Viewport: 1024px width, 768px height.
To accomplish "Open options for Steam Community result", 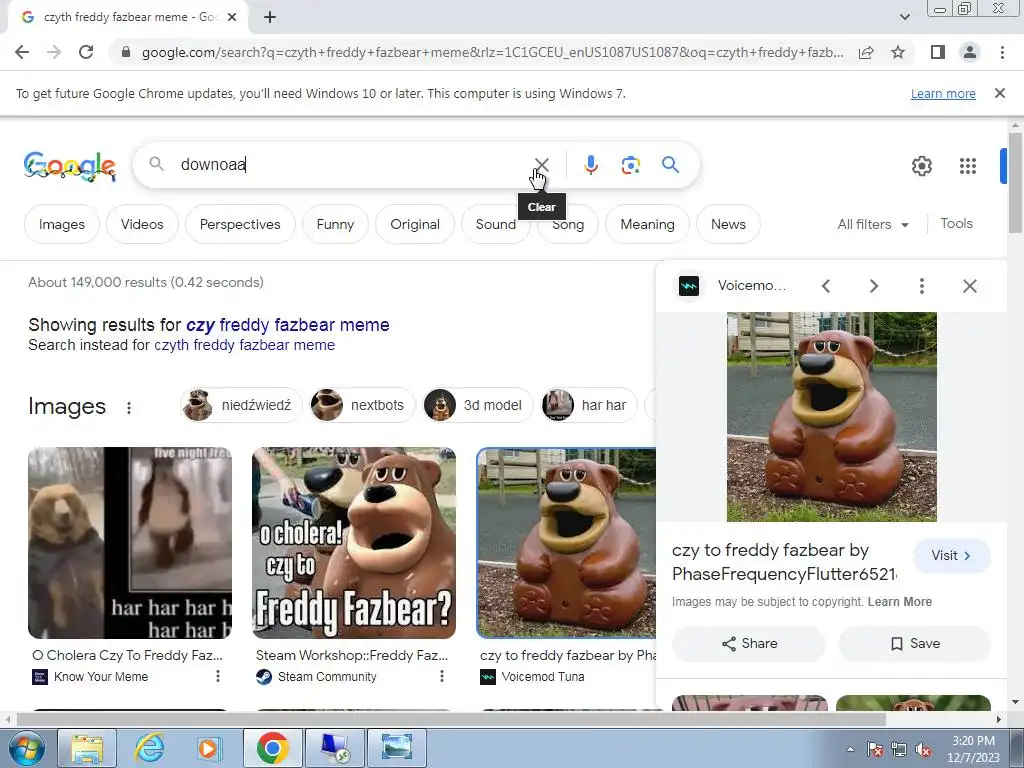I will click(441, 677).
